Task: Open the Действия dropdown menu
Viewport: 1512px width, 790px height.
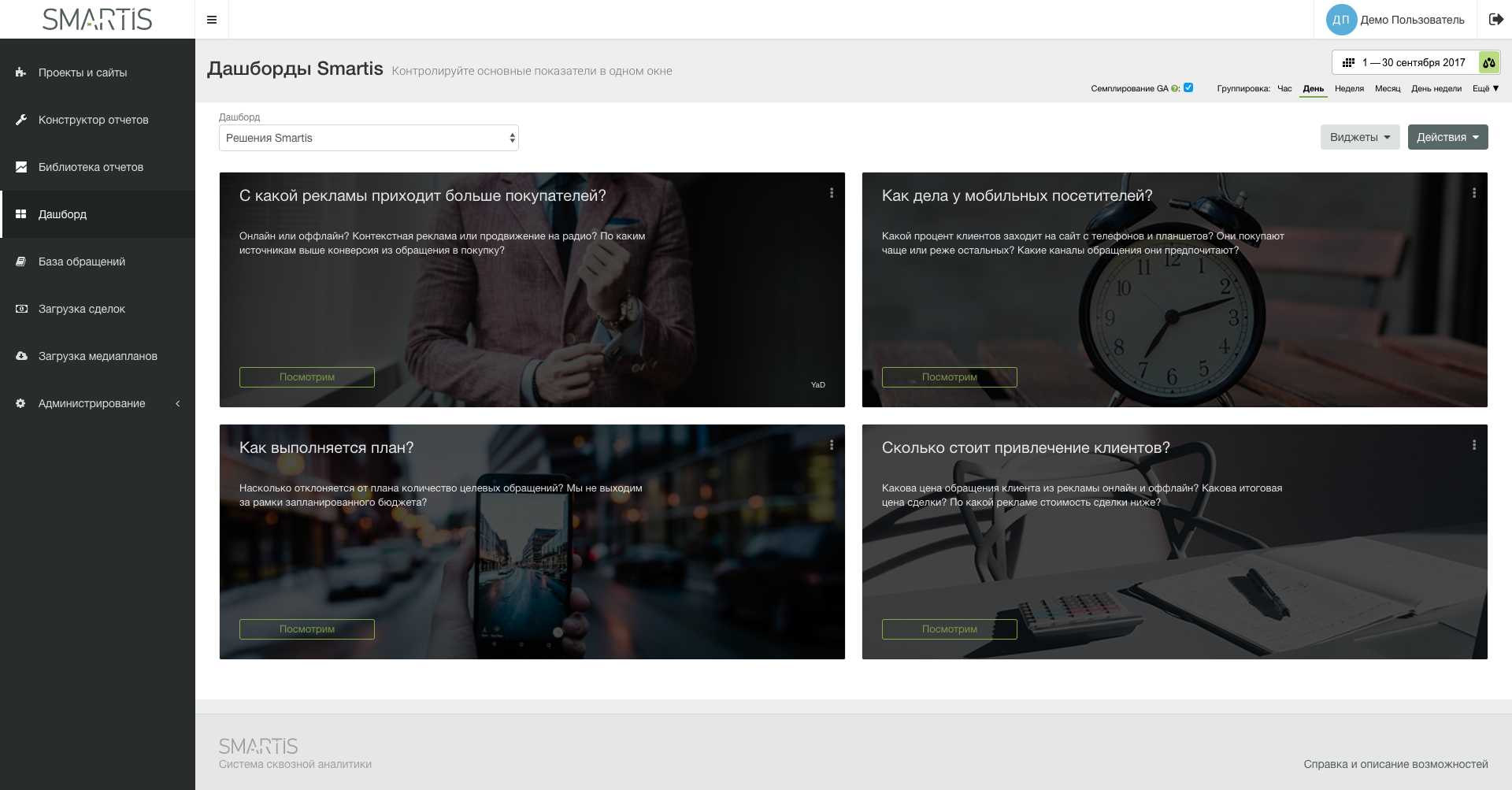Action: [x=1447, y=137]
